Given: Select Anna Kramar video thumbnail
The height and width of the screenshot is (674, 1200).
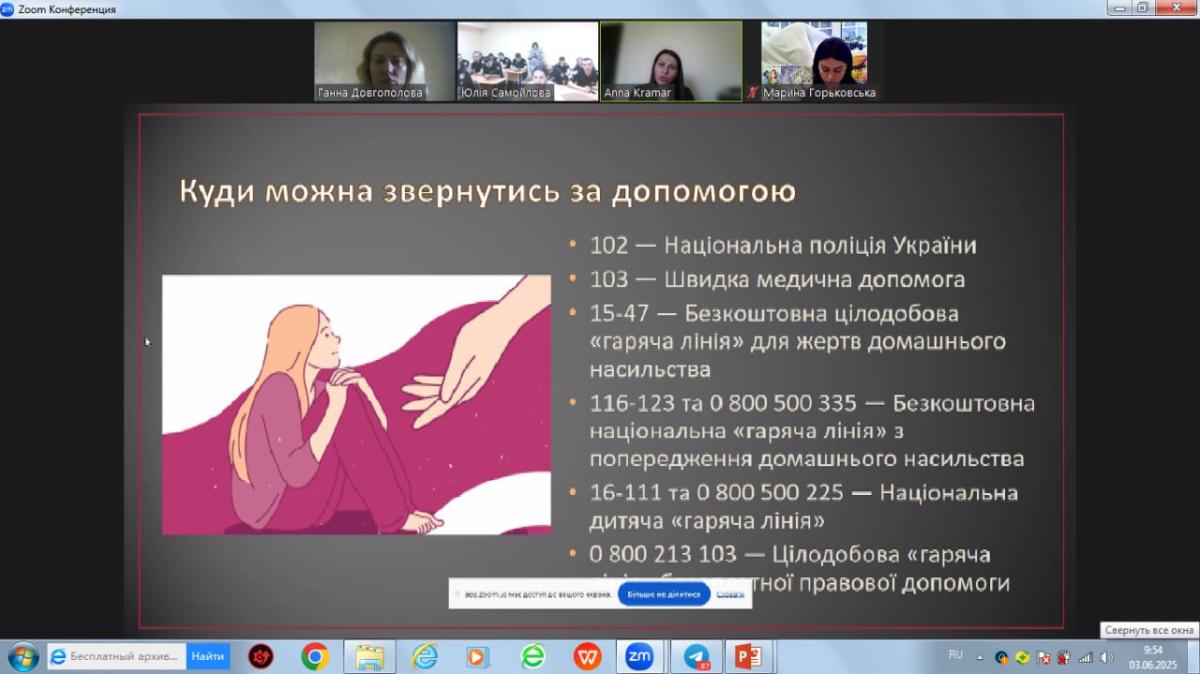Looking at the screenshot, I should [x=671, y=61].
